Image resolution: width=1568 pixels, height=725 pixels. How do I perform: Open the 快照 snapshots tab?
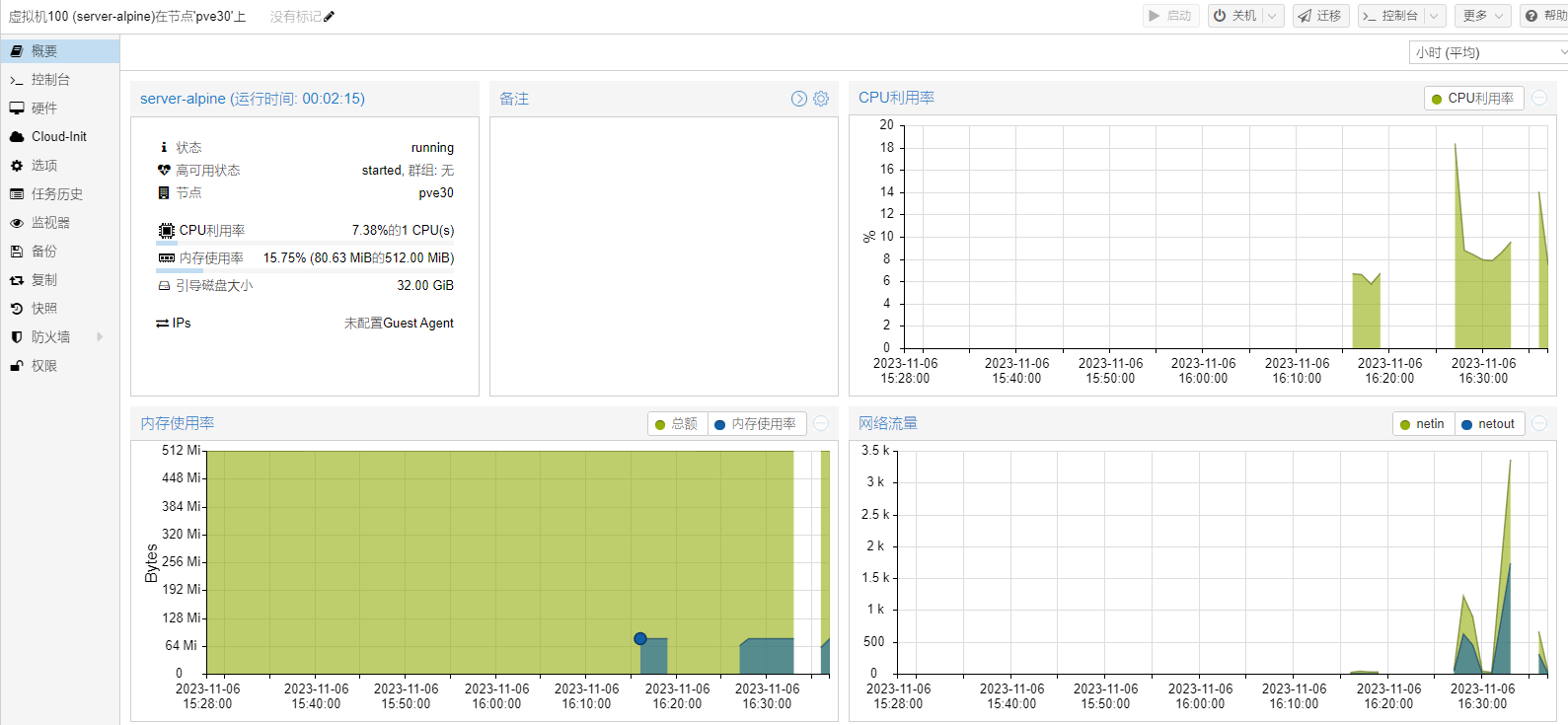60,308
